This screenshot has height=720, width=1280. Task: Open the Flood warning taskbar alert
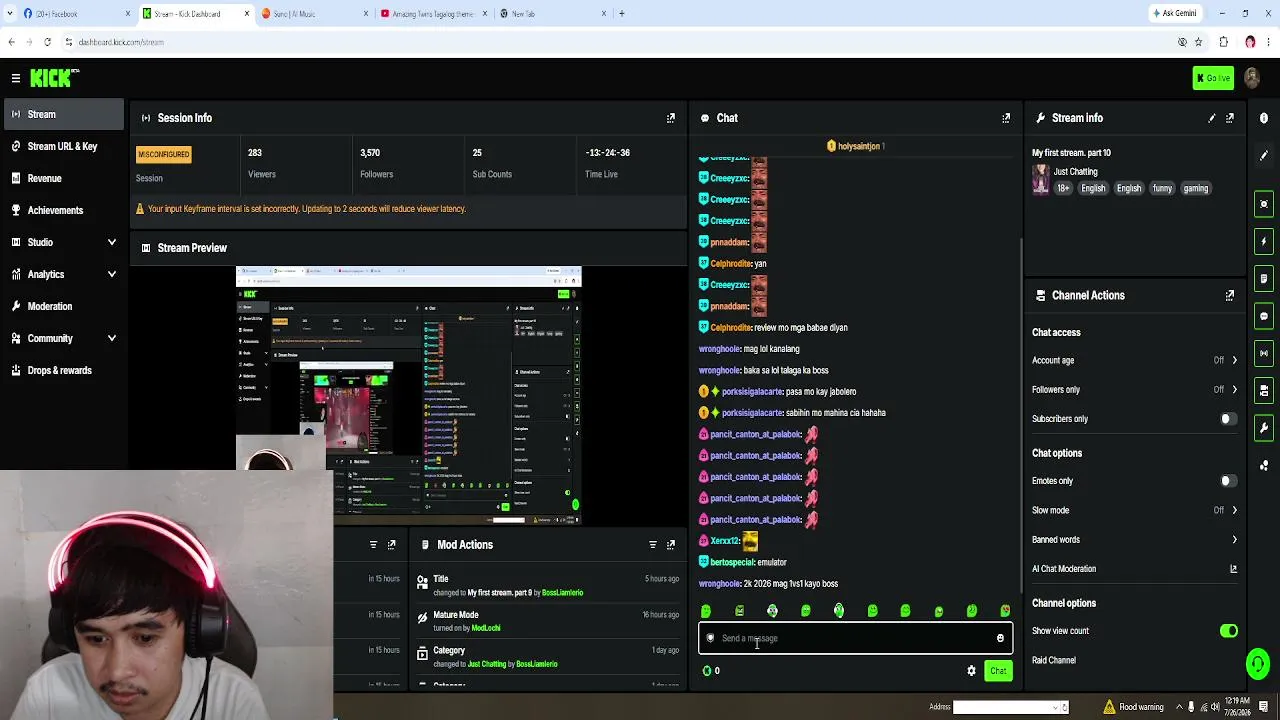point(1134,707)
